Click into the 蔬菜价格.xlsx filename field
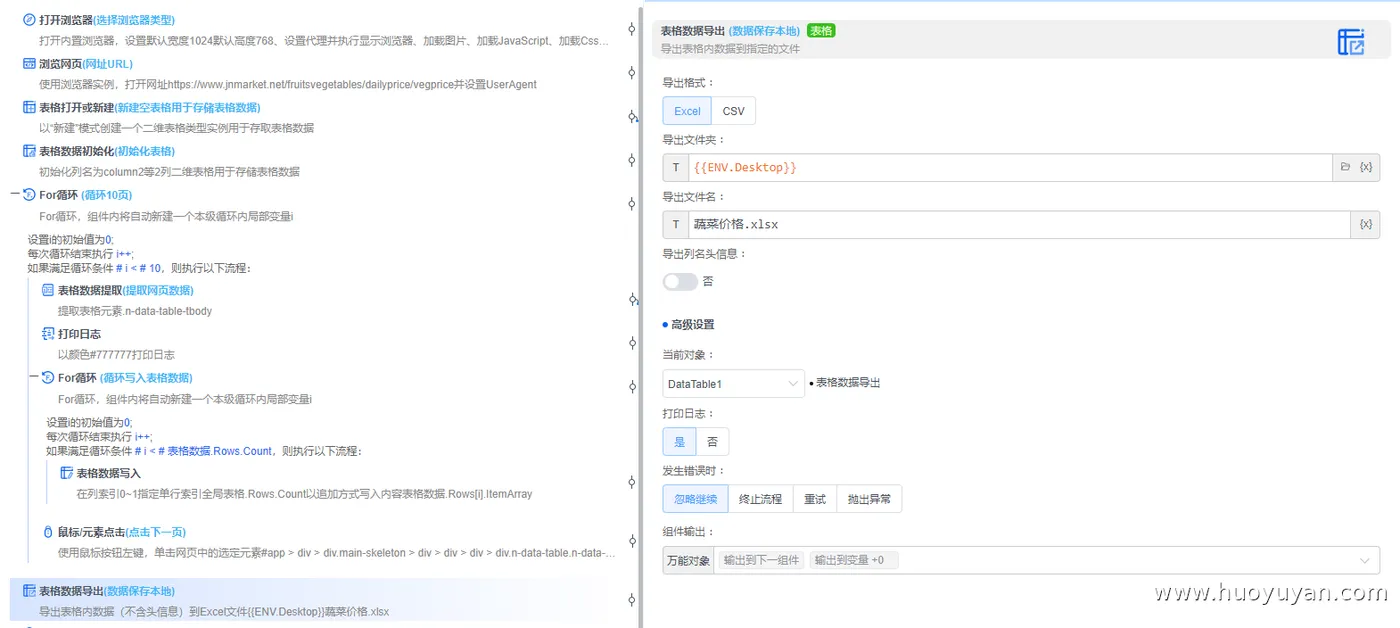 point(1019,224)
